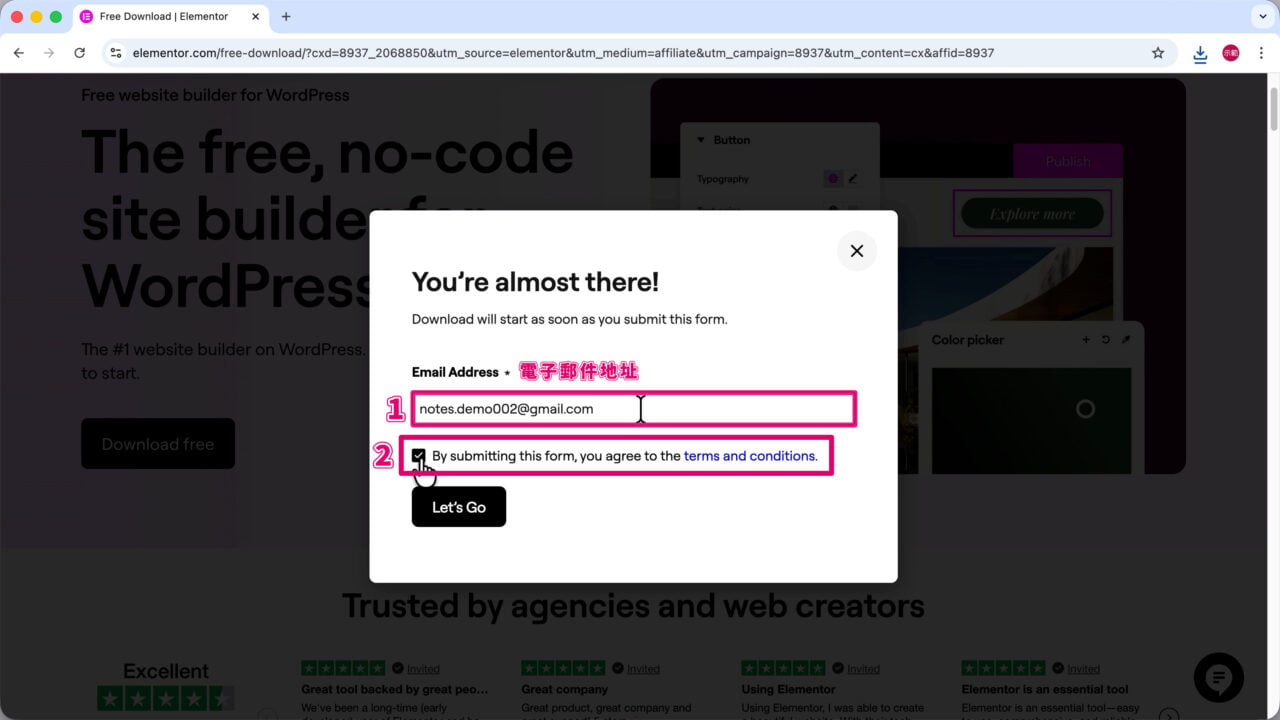Close the Free Download Elementor tab
This screenshot has height=720, width=1280.
[x=255, y=17]
